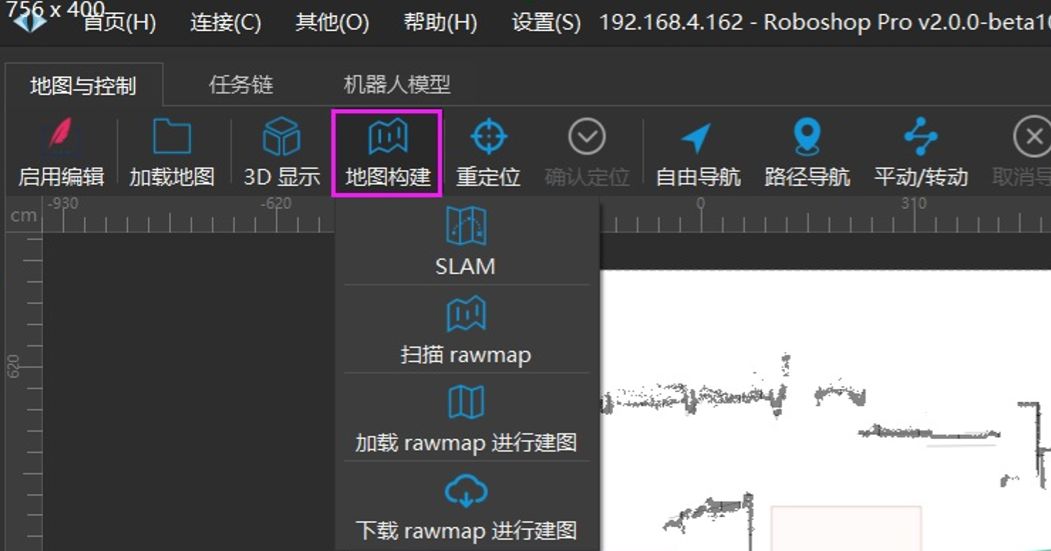Select 扫描 rawmap menu entry
Image resolution: width=1051 pixels, height=551 pixels.
click(465, 330)
